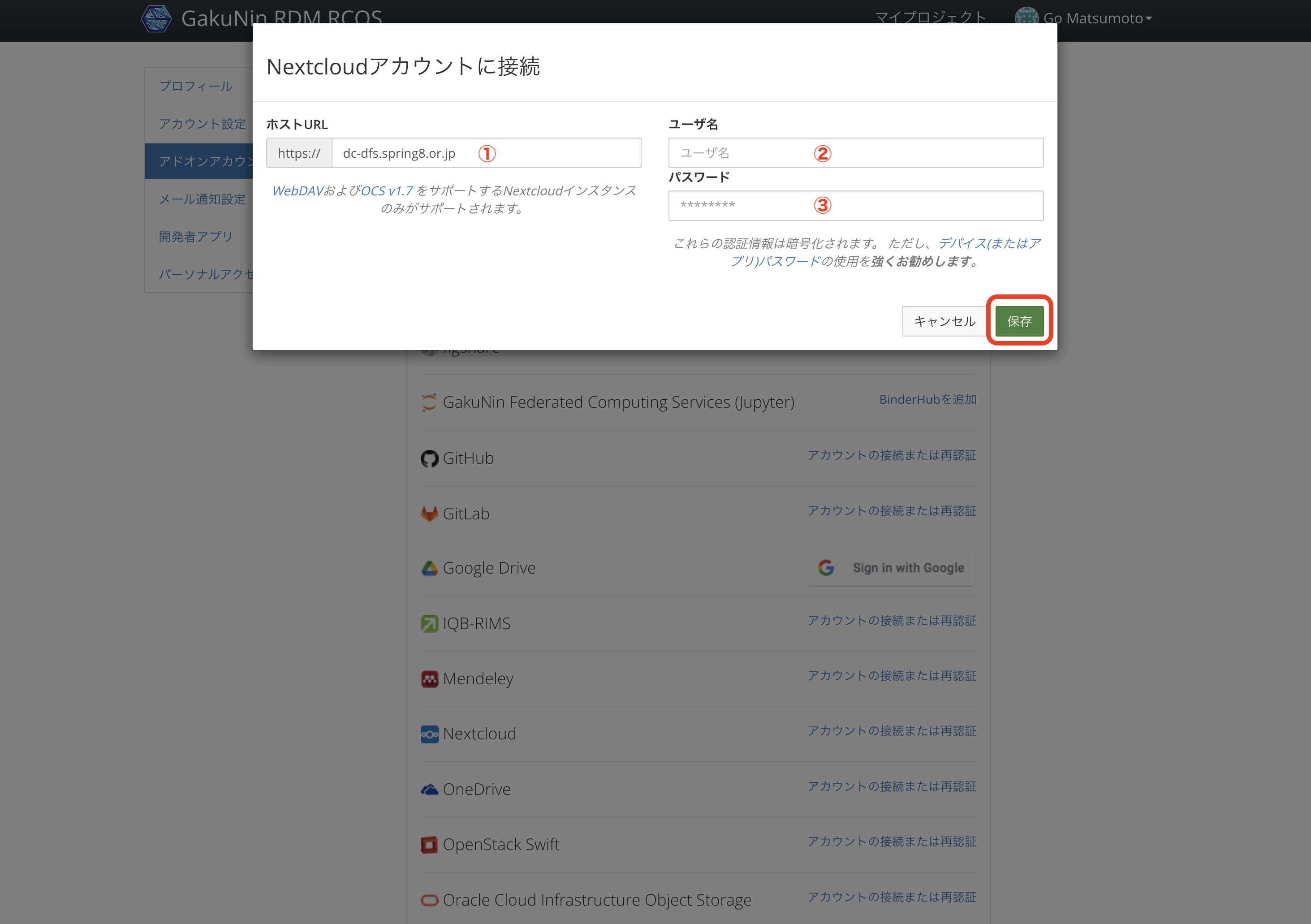This screenshot has width=1311, height=924.
Task: Click the https:// prefix box
Action: coord(299,152)
